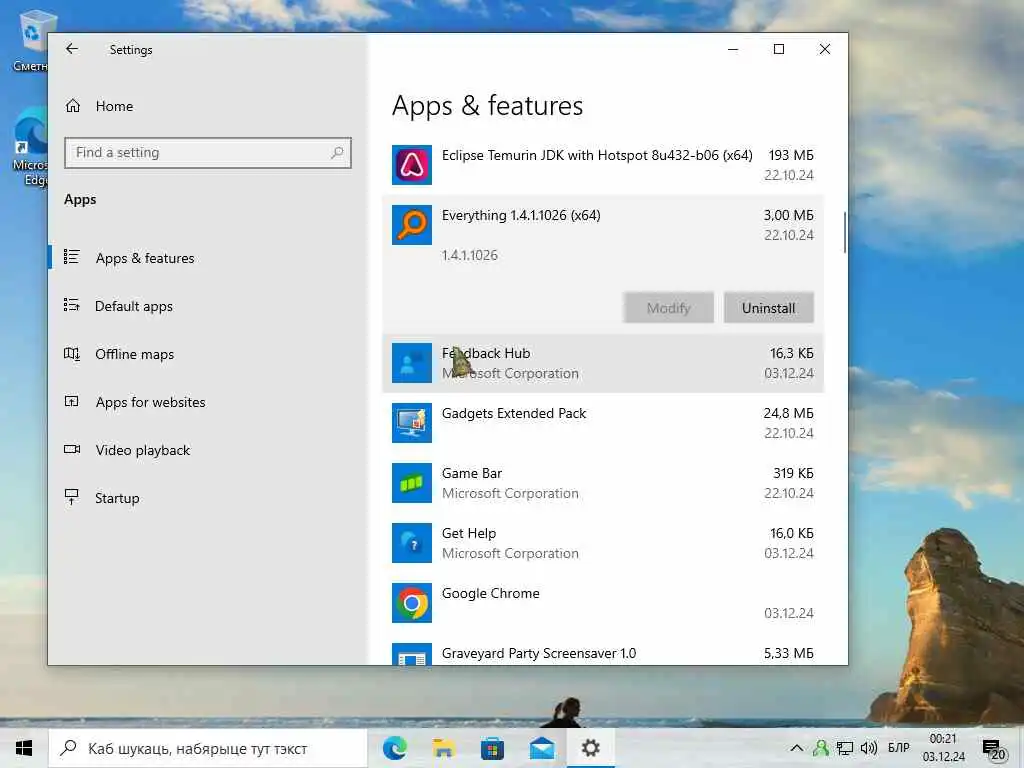Click the Google Chrome app icon
Screen dimensions: 1024x768
point(411,603)
